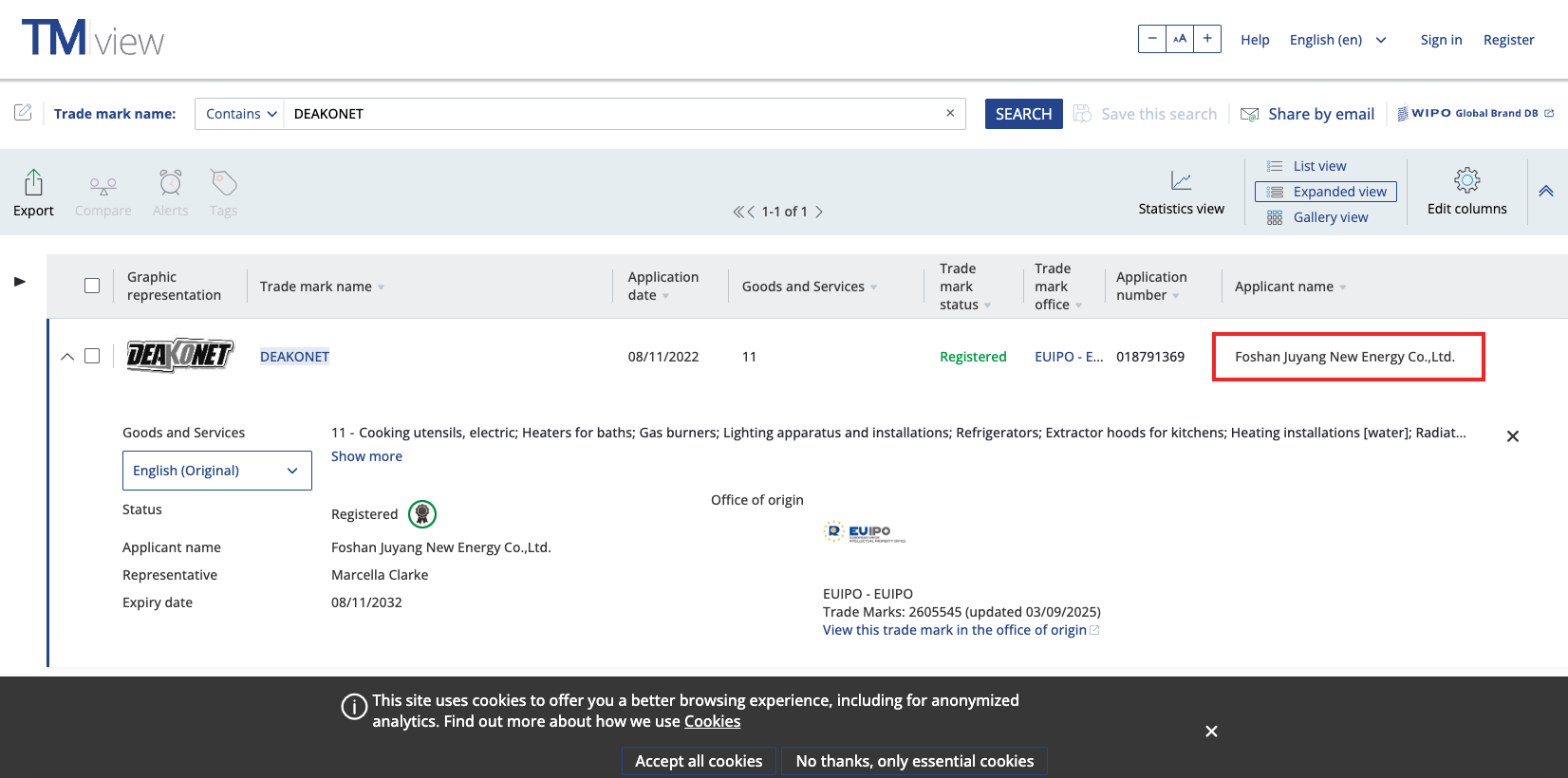Switch to List view
This screenshot has height=778, width=1568.
tap(1319, 166)
